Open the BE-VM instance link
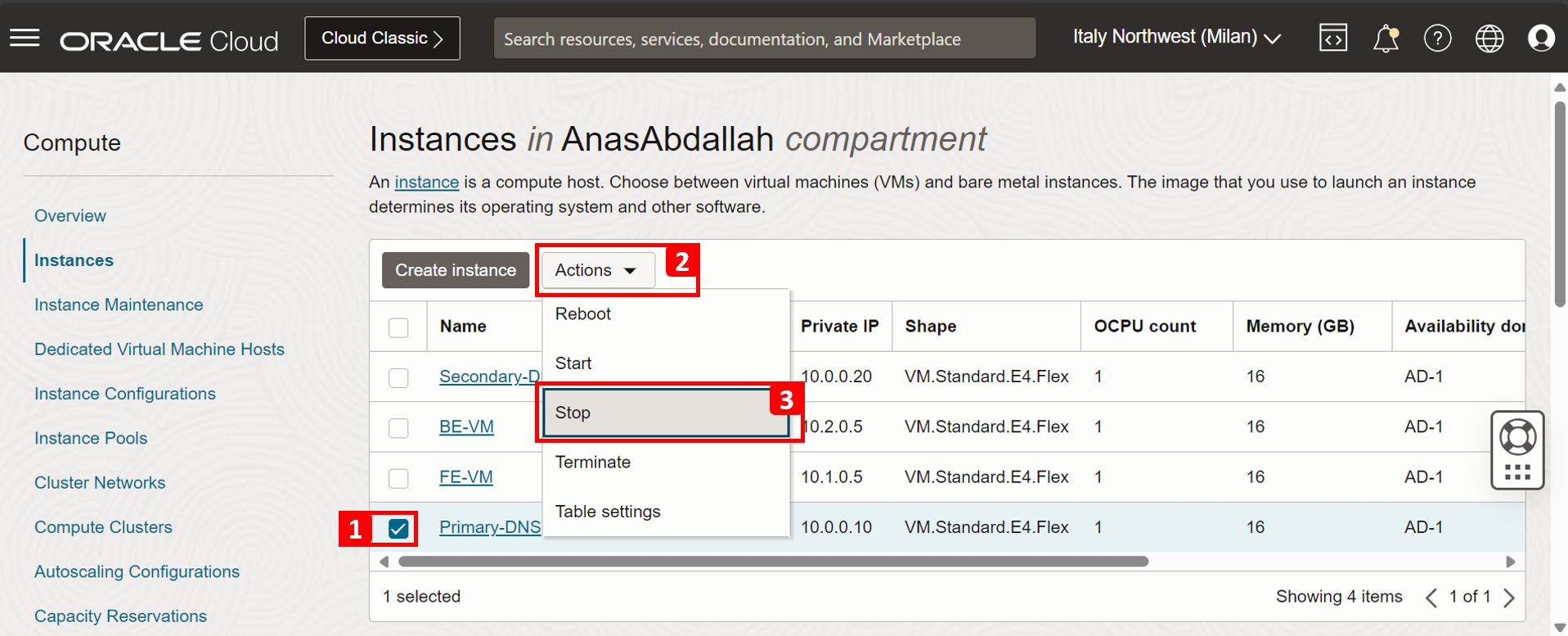Viewport: 1568px width, 636px height. coord(466,426)
